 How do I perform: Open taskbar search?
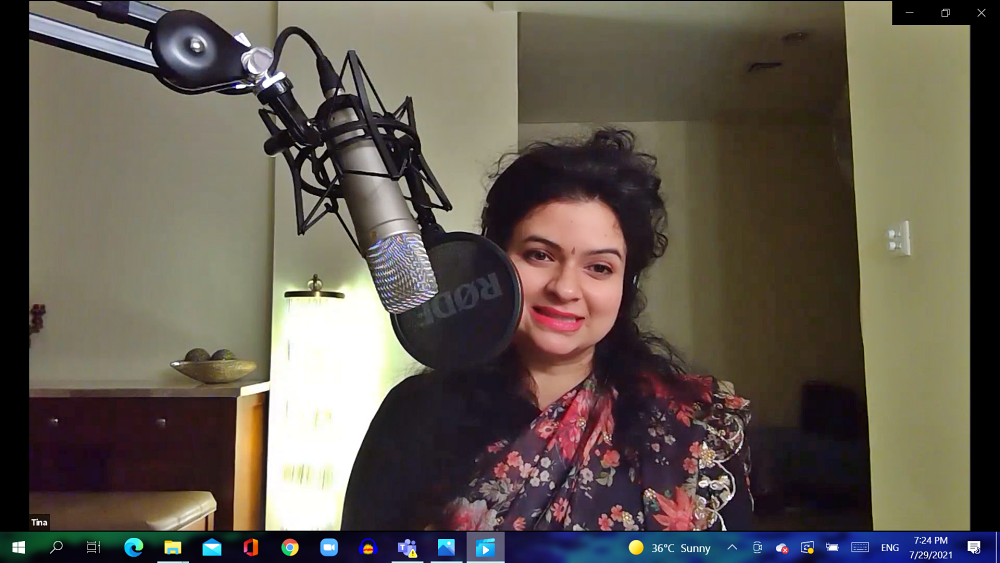tap(56, 547)
